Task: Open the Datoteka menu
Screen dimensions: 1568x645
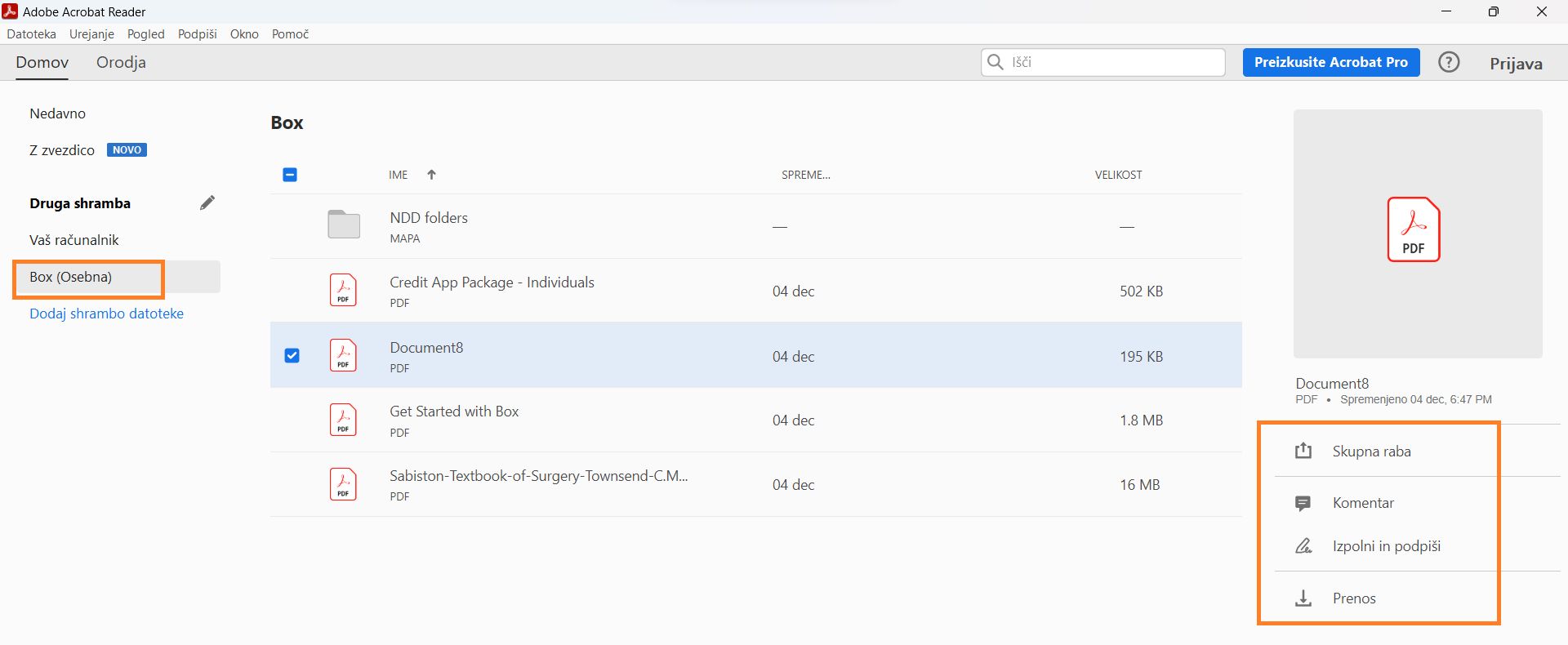Action: point(32,34)
